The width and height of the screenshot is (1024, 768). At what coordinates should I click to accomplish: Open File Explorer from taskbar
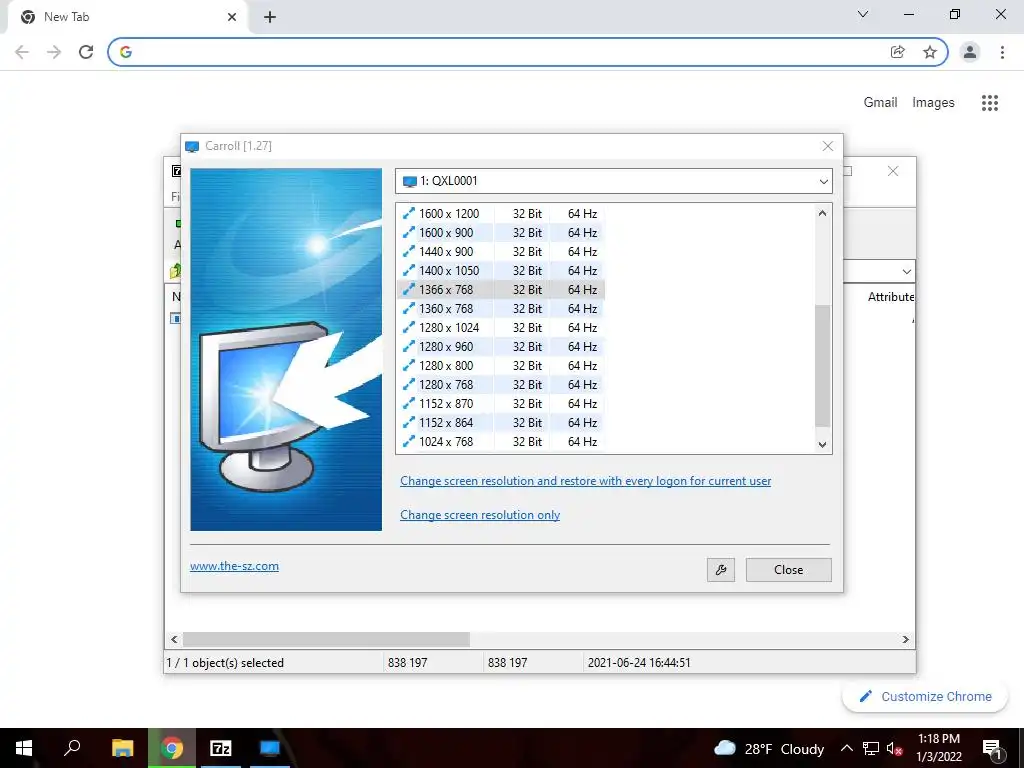click(x=122, y=748)
